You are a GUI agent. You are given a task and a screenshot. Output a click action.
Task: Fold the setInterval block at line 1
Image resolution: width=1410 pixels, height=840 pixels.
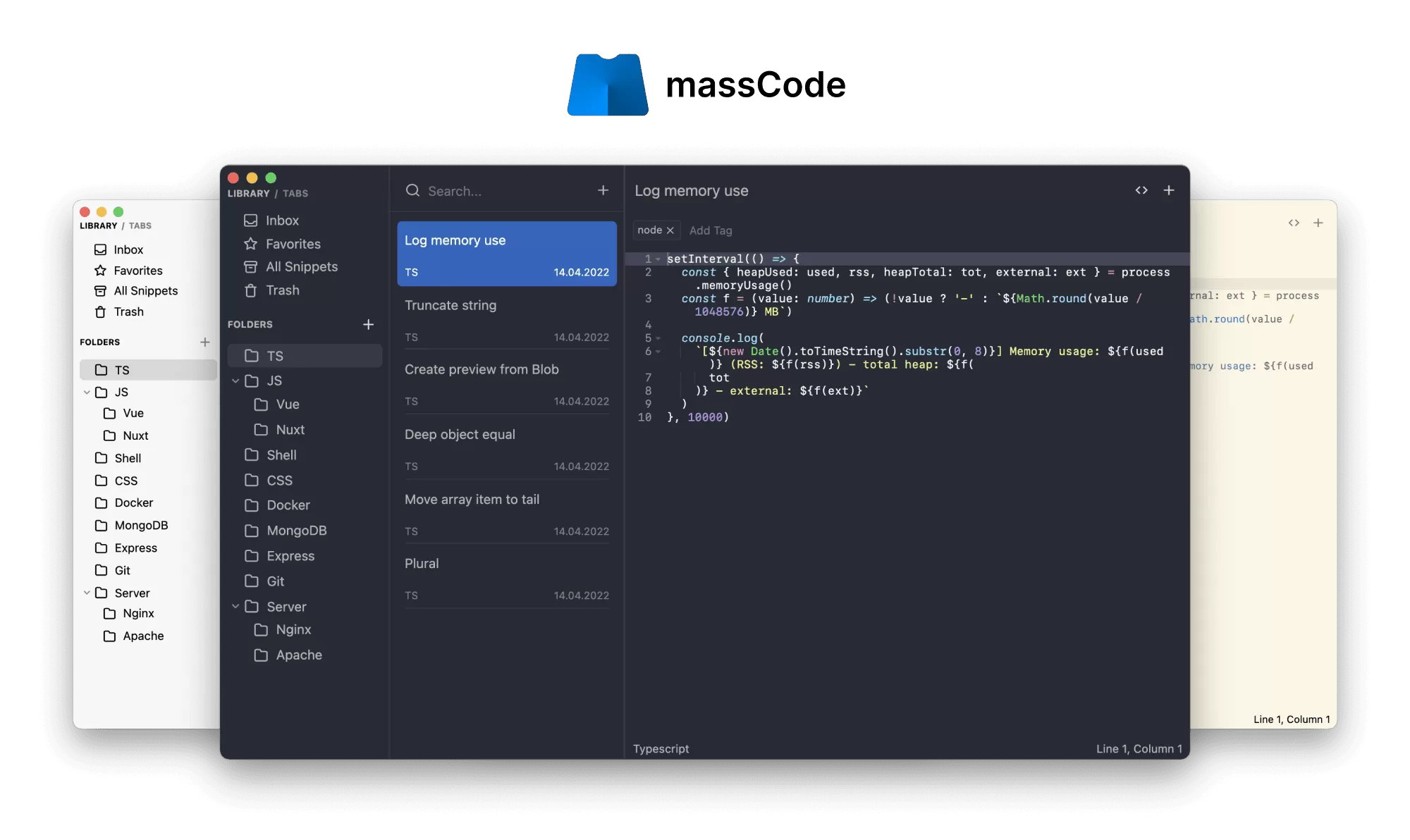click(658, 259)
